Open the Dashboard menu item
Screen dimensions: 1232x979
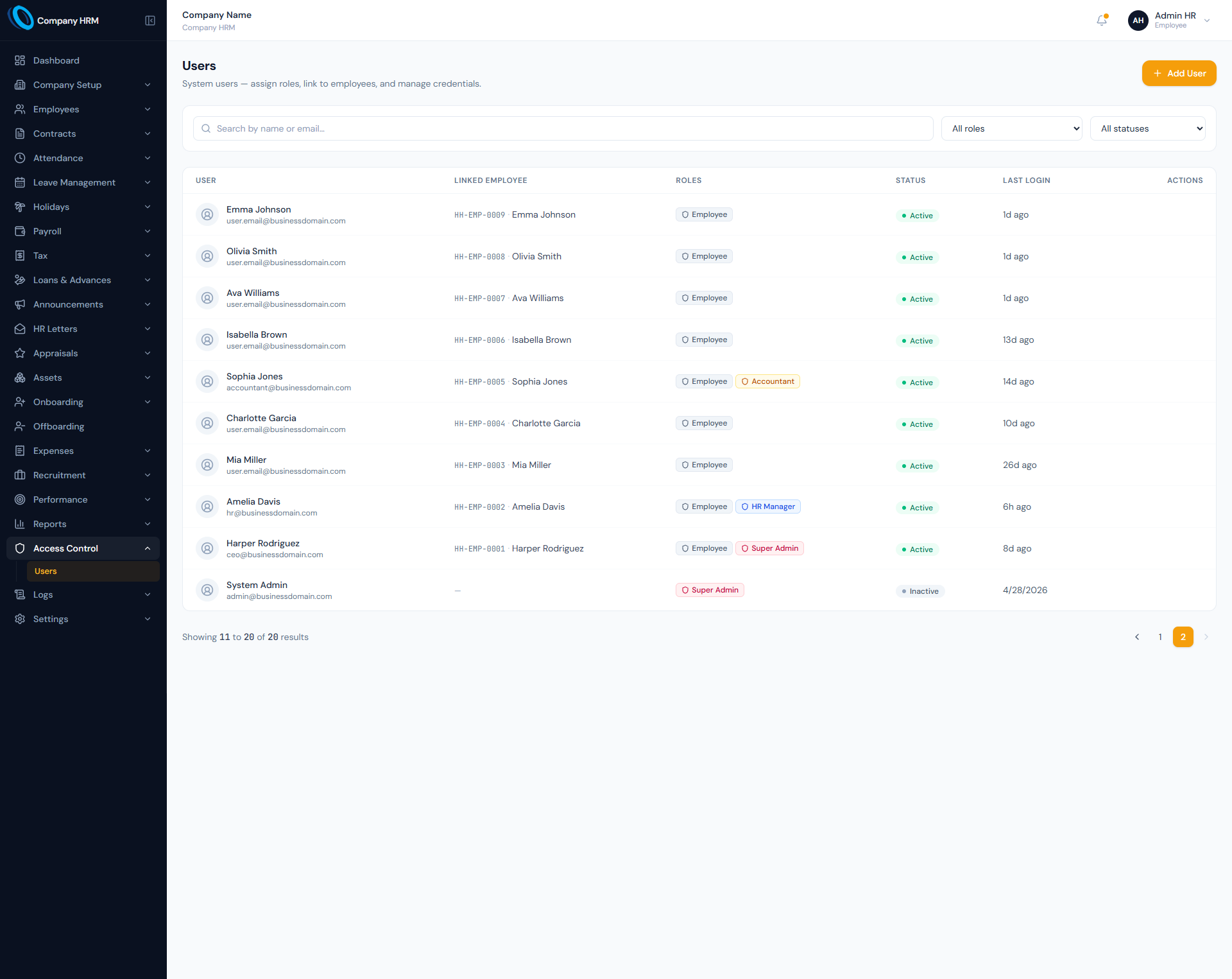click(x=83, y=60)
